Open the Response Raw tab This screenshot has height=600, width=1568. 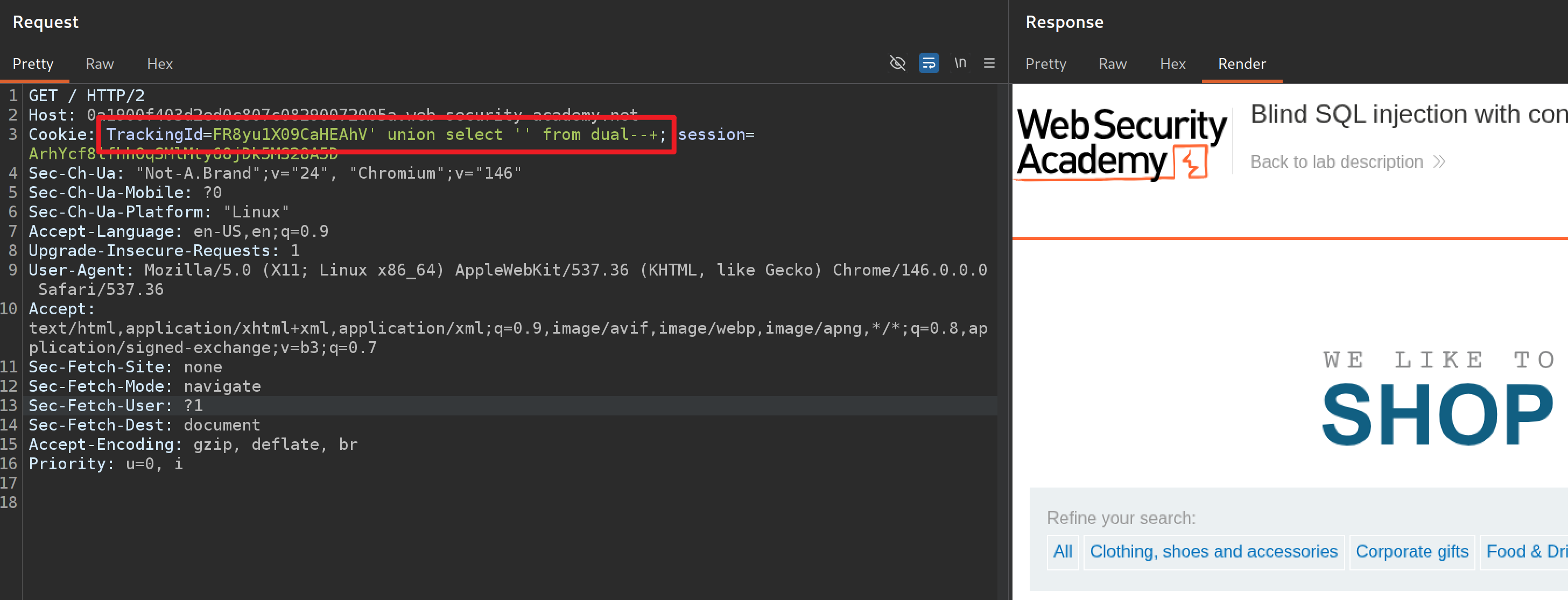(1112, 64)
